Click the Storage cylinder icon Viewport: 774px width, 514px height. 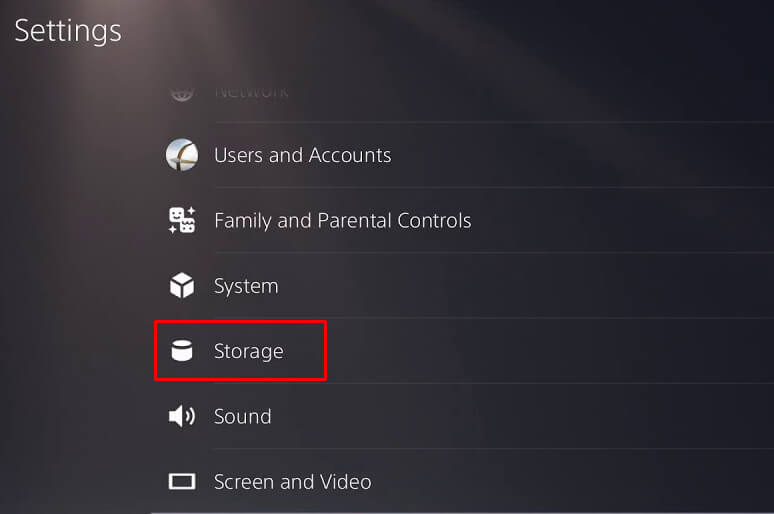coord(181,351)
